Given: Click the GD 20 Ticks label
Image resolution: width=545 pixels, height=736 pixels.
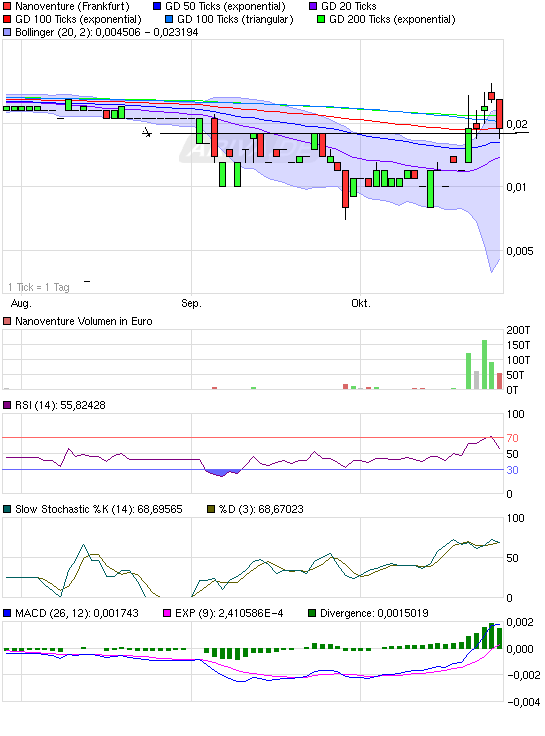Looking at the screenshot, I should [349, 7].
